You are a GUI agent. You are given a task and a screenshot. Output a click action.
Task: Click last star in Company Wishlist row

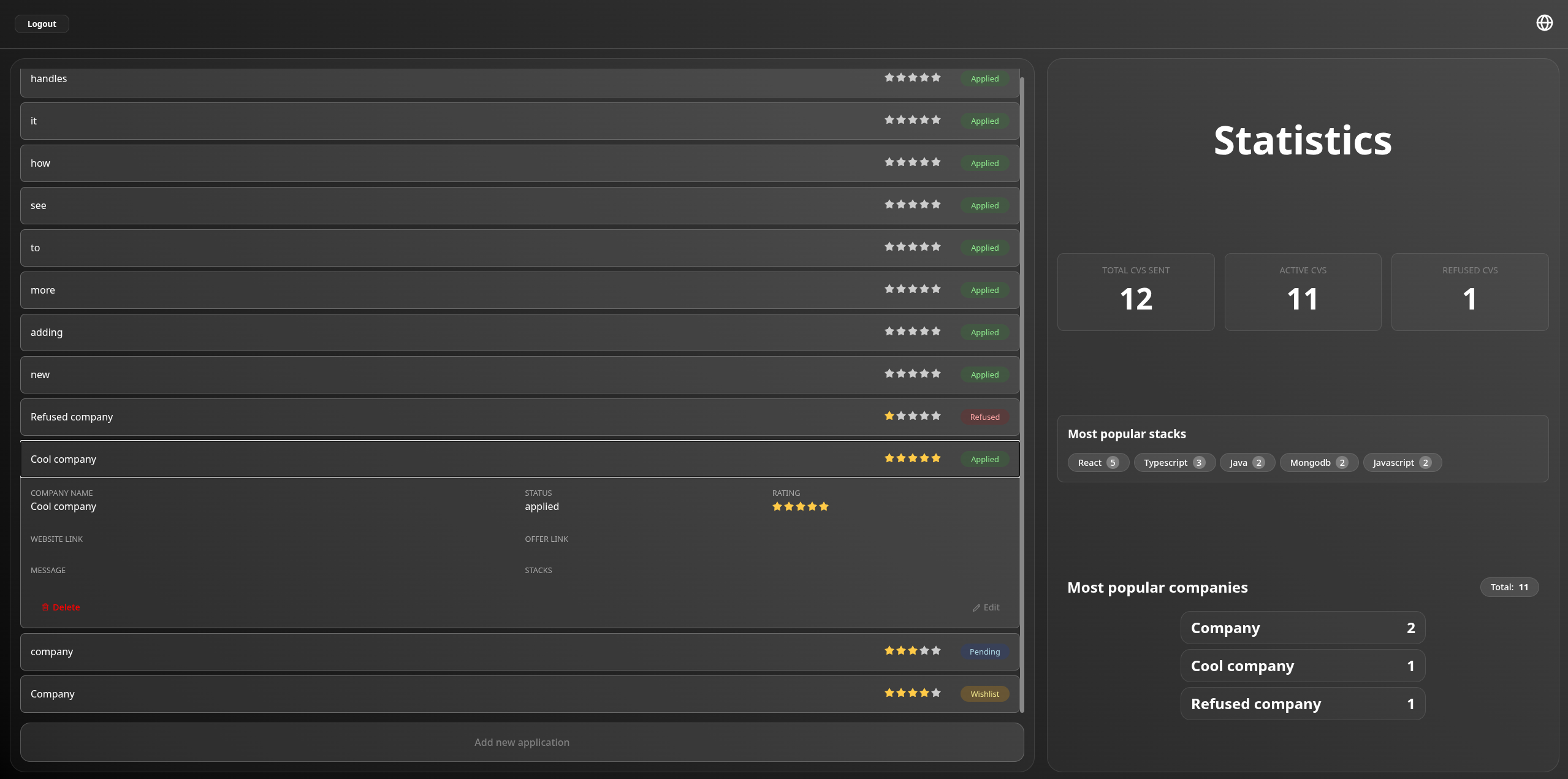[x=936, y=693]
